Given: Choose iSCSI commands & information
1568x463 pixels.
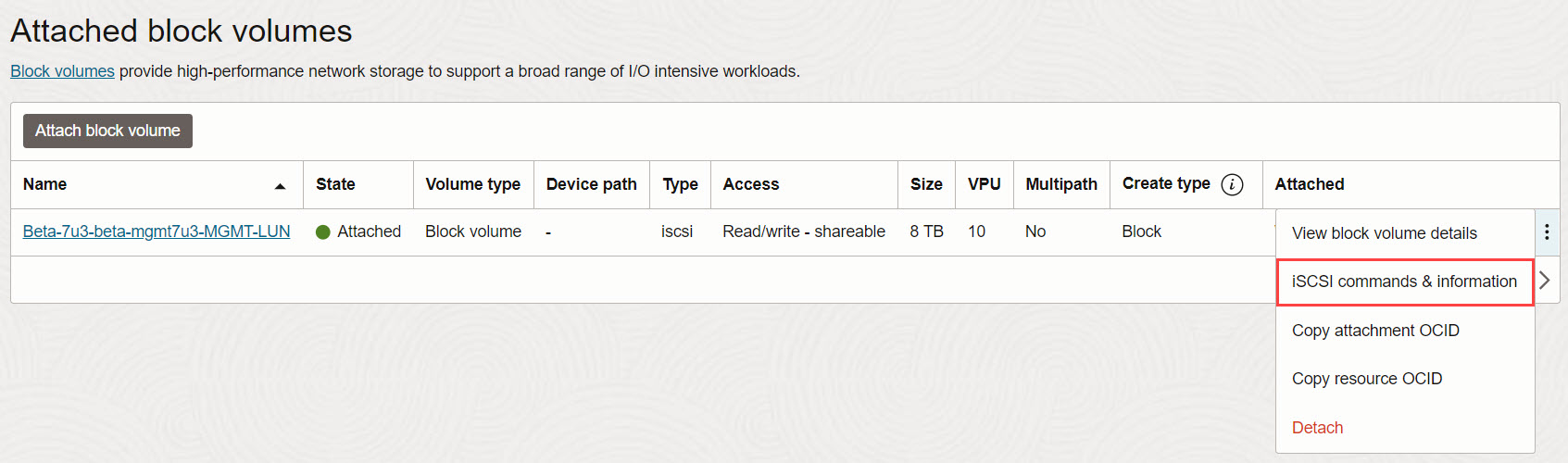Looking at the screenshot, I should 1404,282.
